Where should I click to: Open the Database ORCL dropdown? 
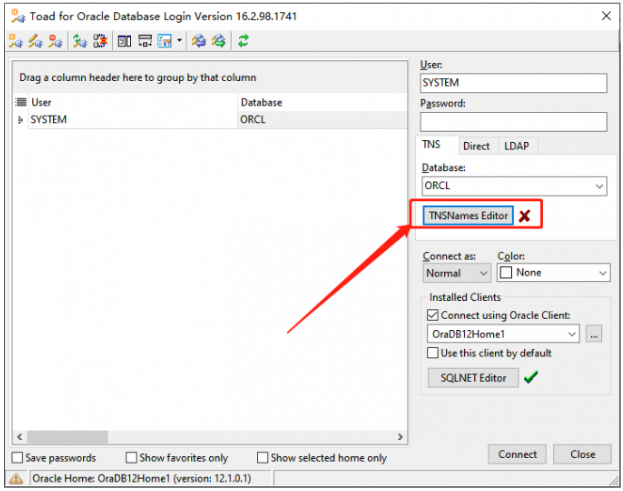[599, 186]
